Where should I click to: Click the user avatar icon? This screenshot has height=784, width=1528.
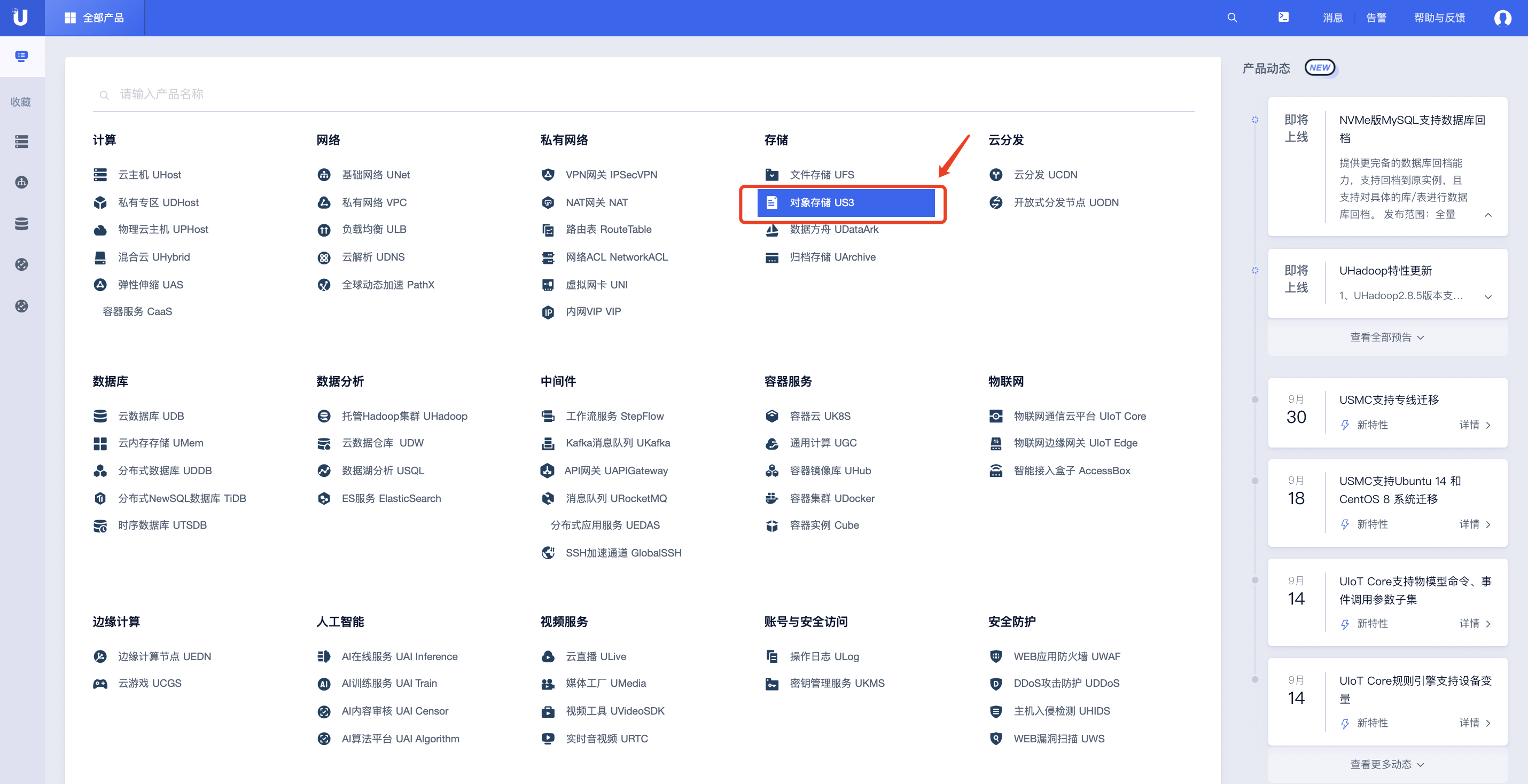(x=1502, y=18)
